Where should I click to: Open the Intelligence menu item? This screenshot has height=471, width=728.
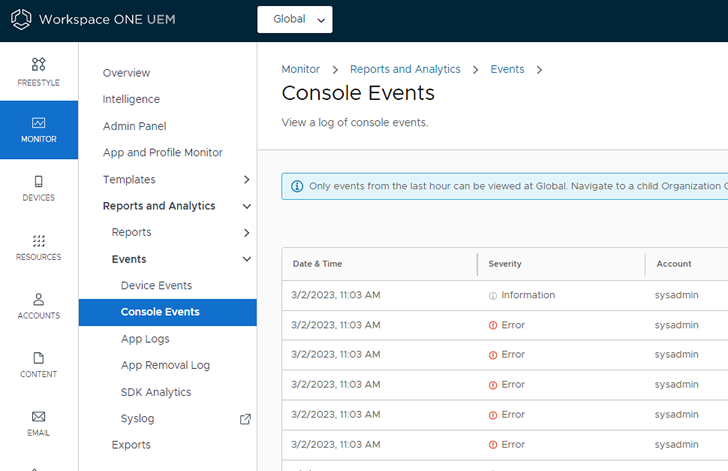[131, 99]
